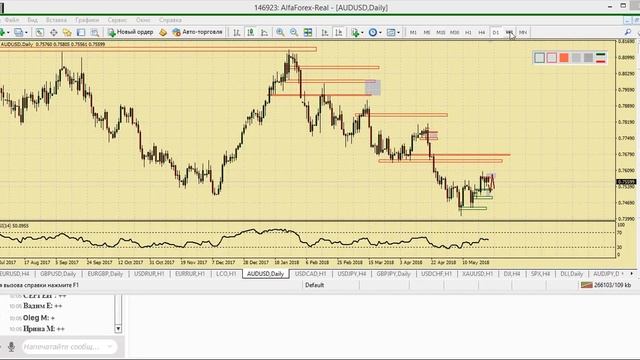Open the Вид menu
Image resolution: width=640 pixels, height=360 pixels.
coord(33,20)
